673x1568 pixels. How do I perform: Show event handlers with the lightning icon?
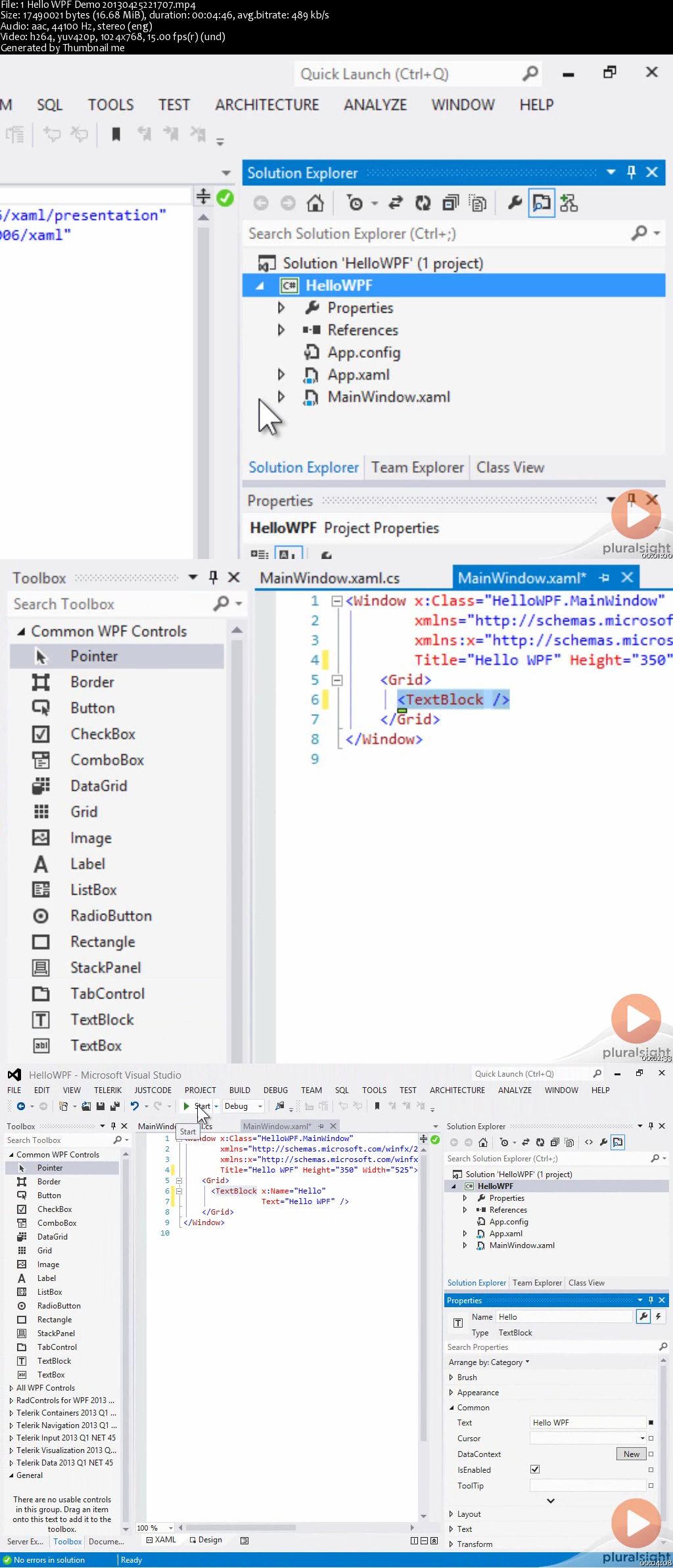click(658, 1316)
